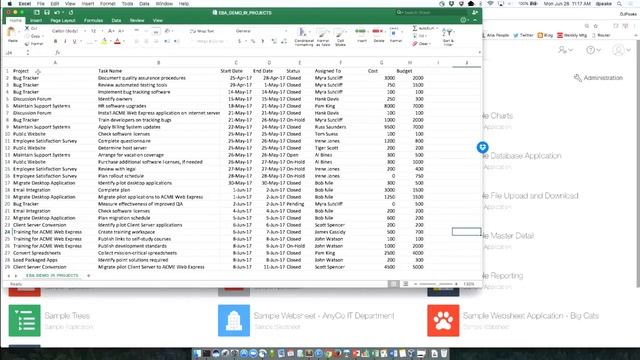Switch to Page Layout view in status bar
The image size is (640, 360).
tap(405, 284)
